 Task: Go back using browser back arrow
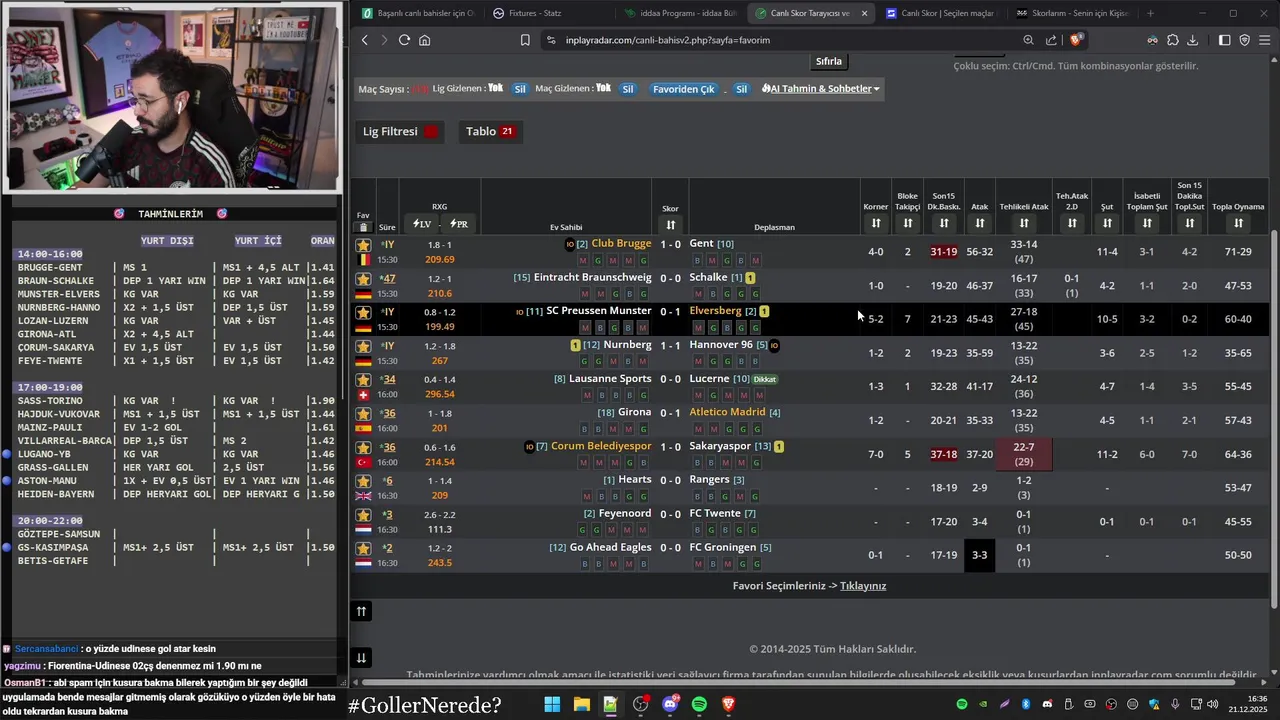click(365, 40)
